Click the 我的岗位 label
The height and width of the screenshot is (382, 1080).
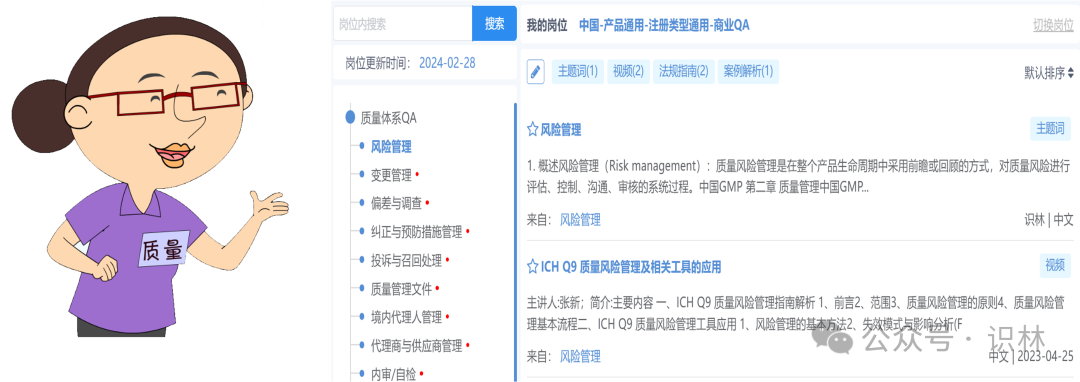[x=547, y=25]
